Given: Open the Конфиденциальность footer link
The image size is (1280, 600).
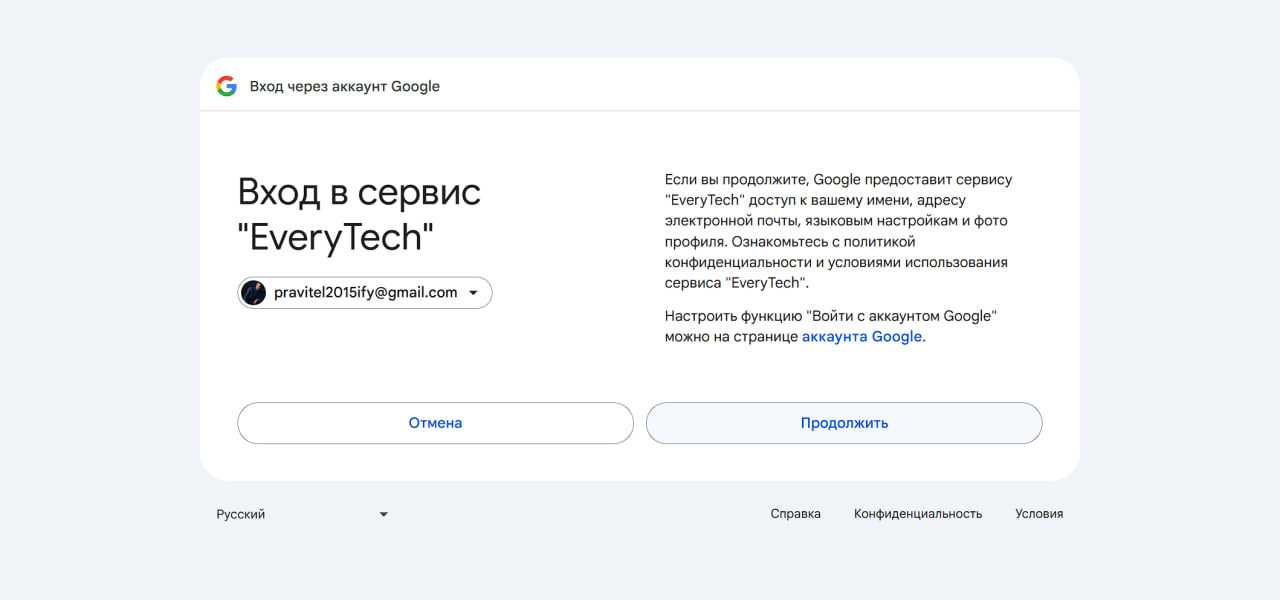Looking at the screenshot, I should point(918,514).
